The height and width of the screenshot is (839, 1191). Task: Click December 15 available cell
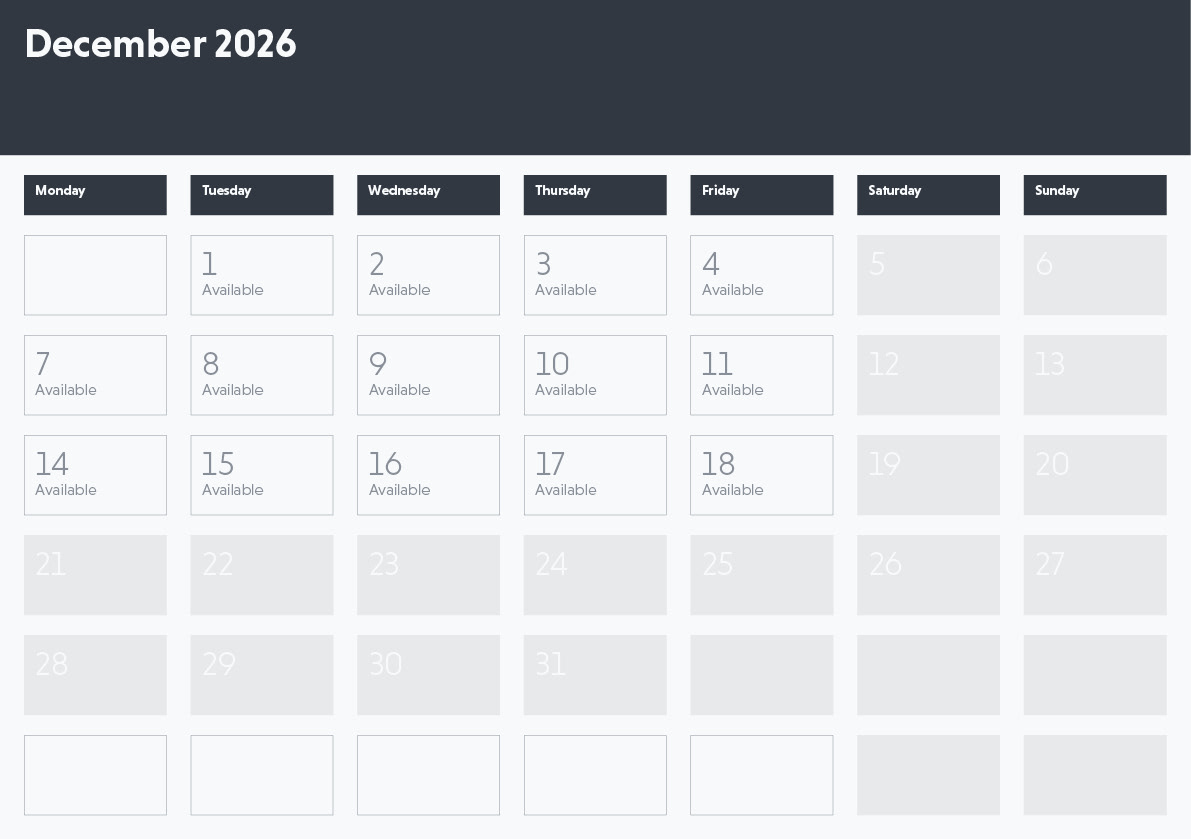coord(262,475)
